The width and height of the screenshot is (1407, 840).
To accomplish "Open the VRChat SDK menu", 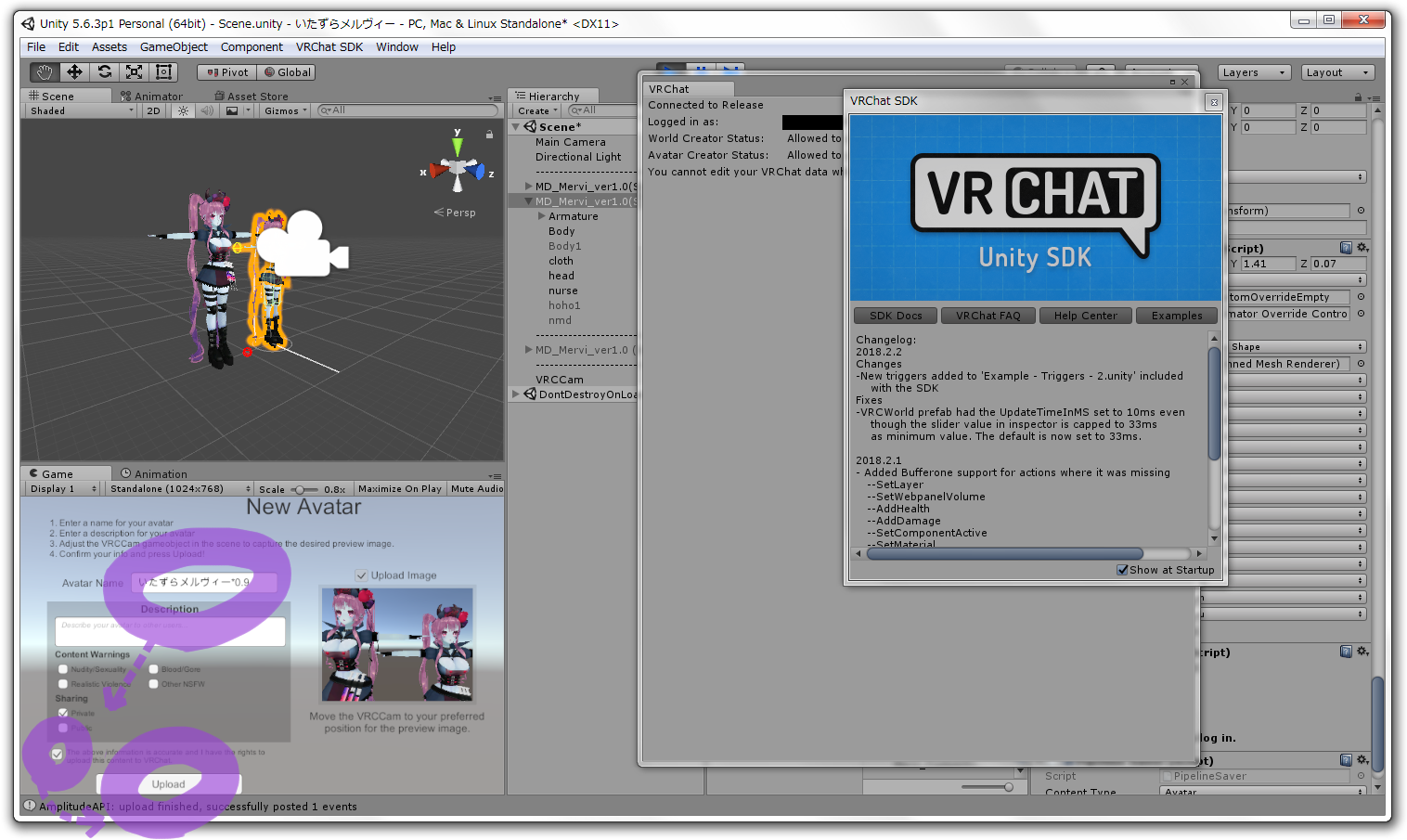I will [329, 46].
